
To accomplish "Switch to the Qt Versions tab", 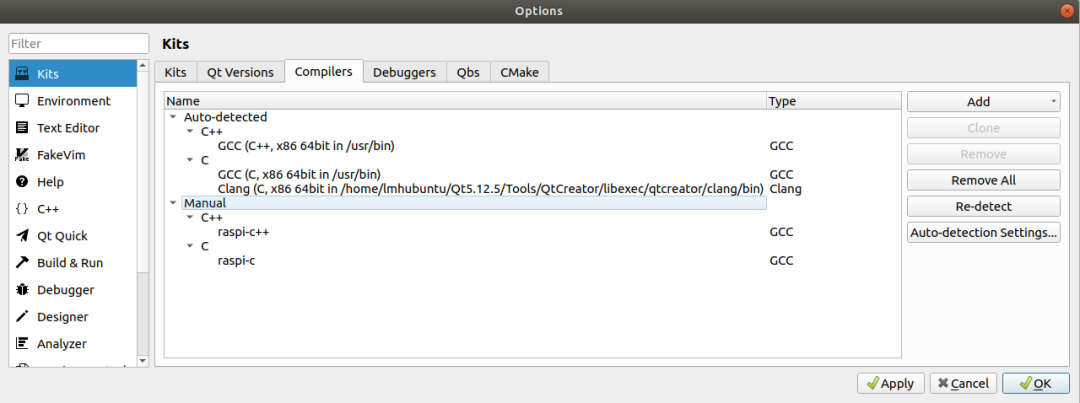I will pos(240,72).
